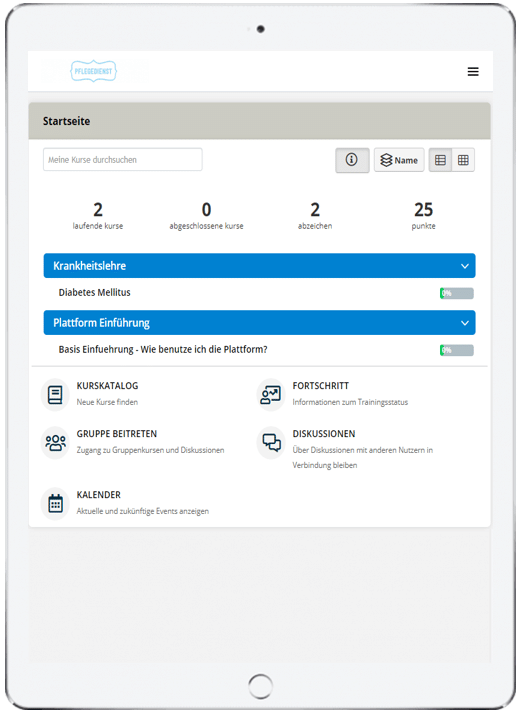
Task: Collapse the Krankheitslehre section chevron
Action: 464,266
